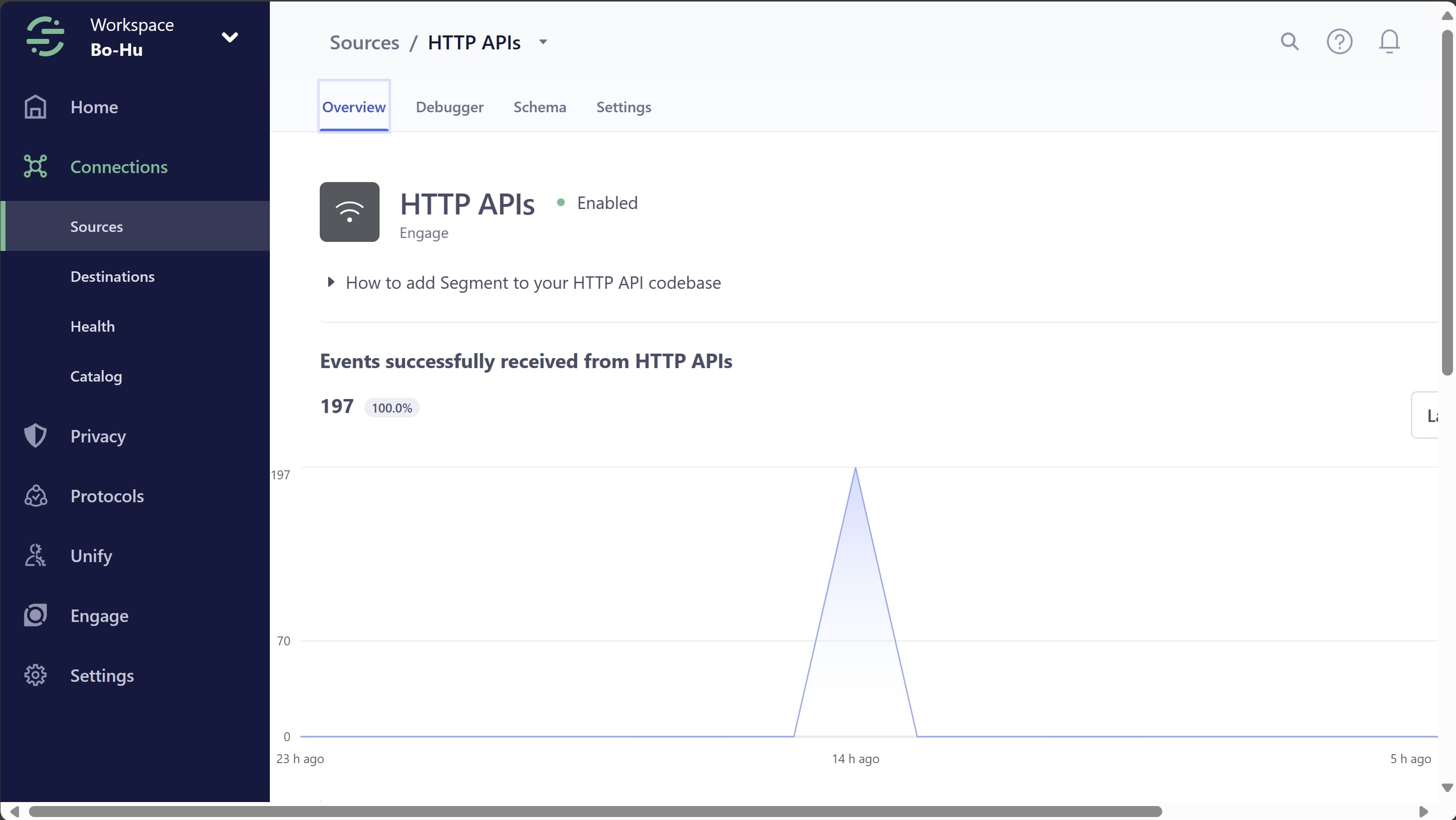Go to Destinations in sidebar
The image size is (1456, 820).
112,276
